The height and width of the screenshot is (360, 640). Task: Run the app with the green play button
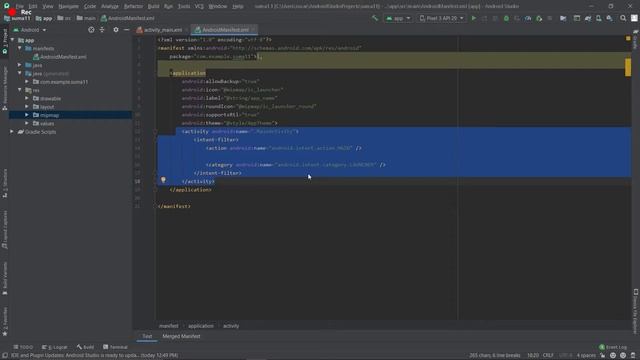pos(473,18)
